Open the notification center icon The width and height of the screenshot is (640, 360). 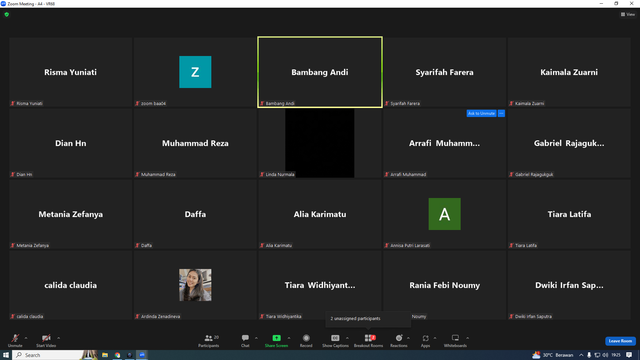pyautogui.click(x=629, y=355)
